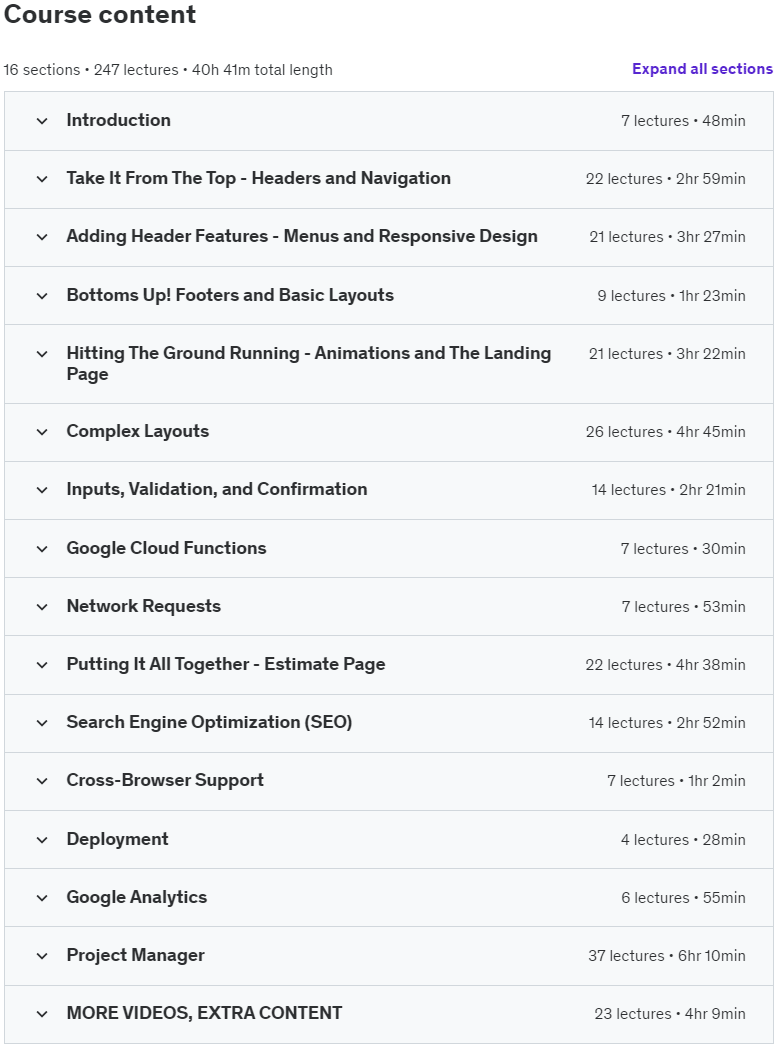Select Search Engine Optimization (SEO) title

(x=210, y=722)
